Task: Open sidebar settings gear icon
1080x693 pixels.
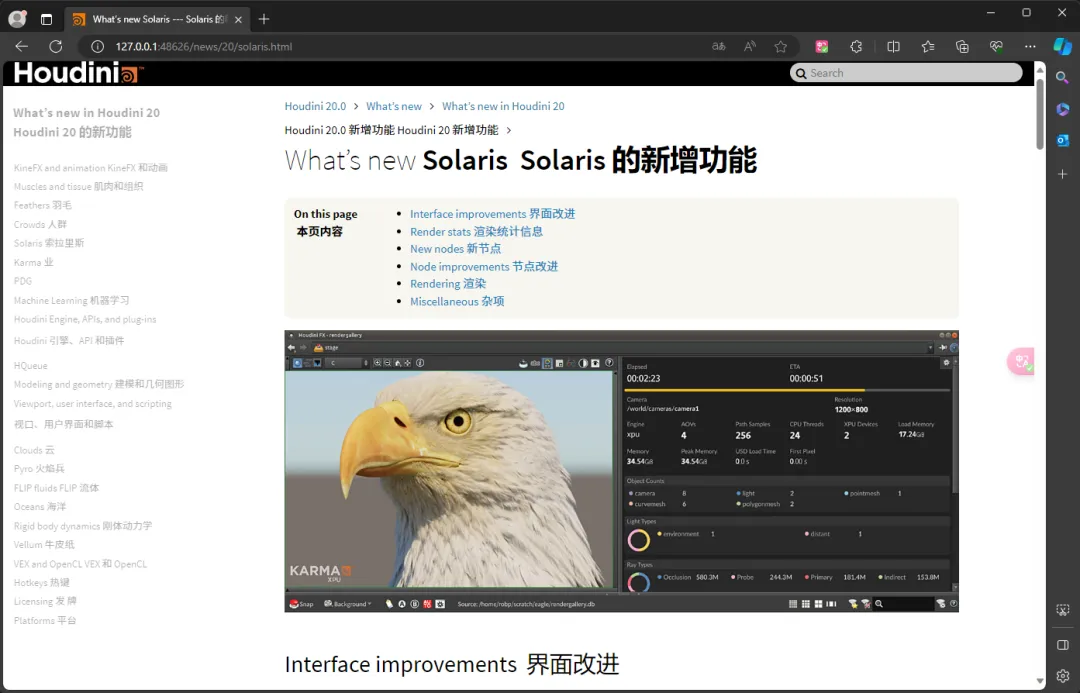Action: (1063, 676)
